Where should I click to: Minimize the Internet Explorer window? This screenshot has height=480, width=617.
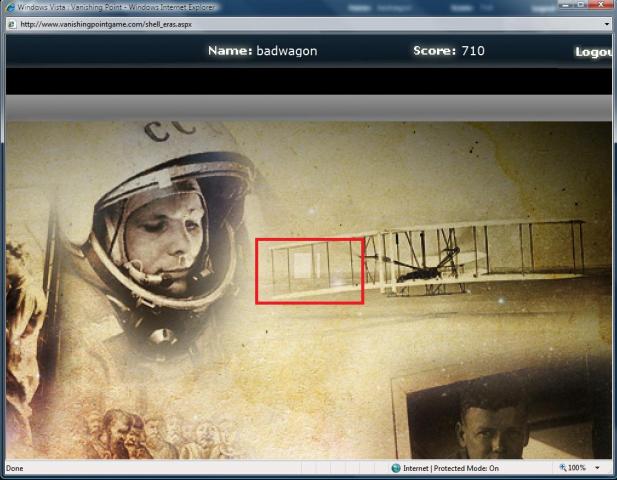[x=567, y=5]
